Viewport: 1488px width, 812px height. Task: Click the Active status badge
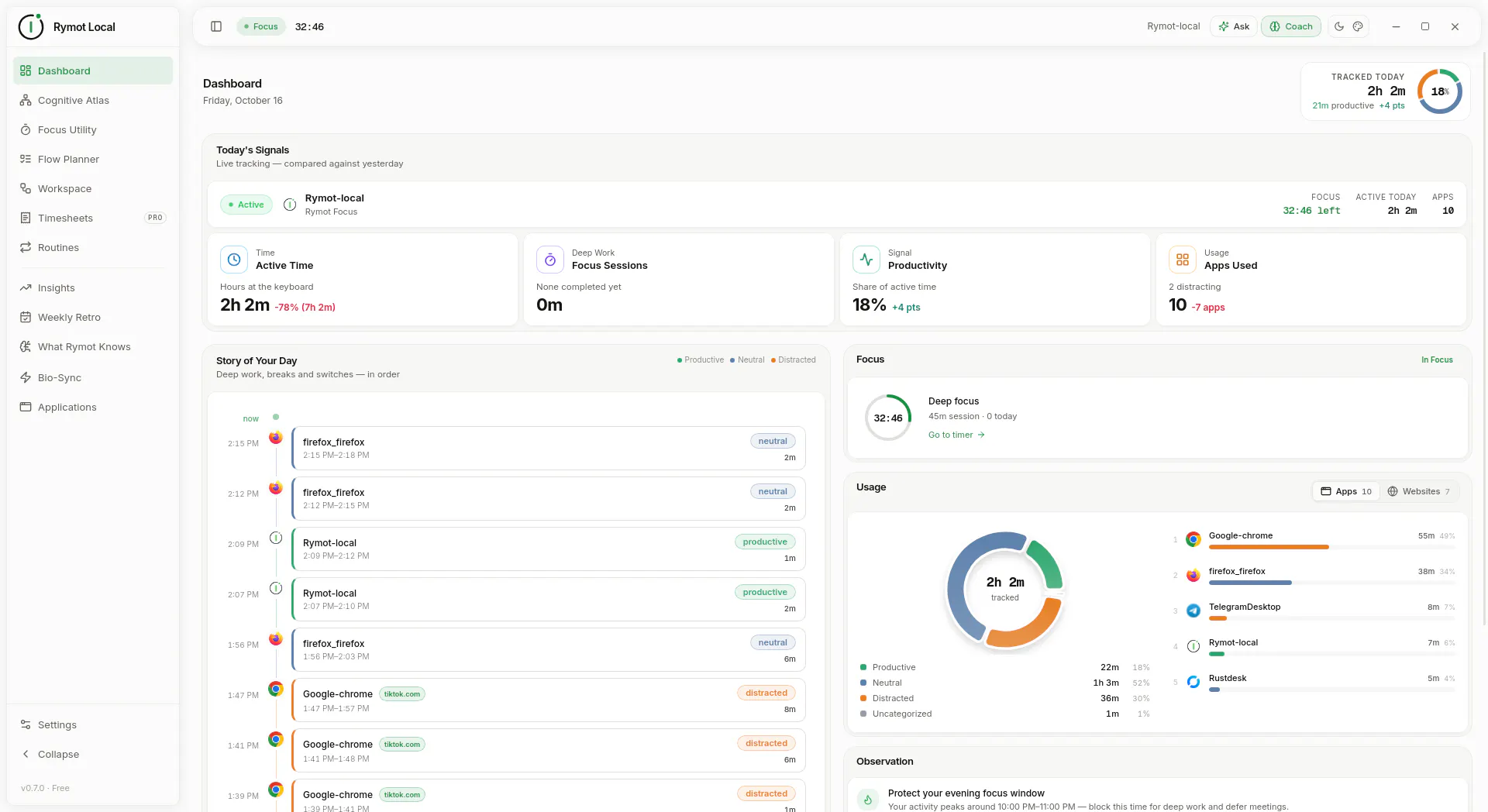tap(246, 205)
